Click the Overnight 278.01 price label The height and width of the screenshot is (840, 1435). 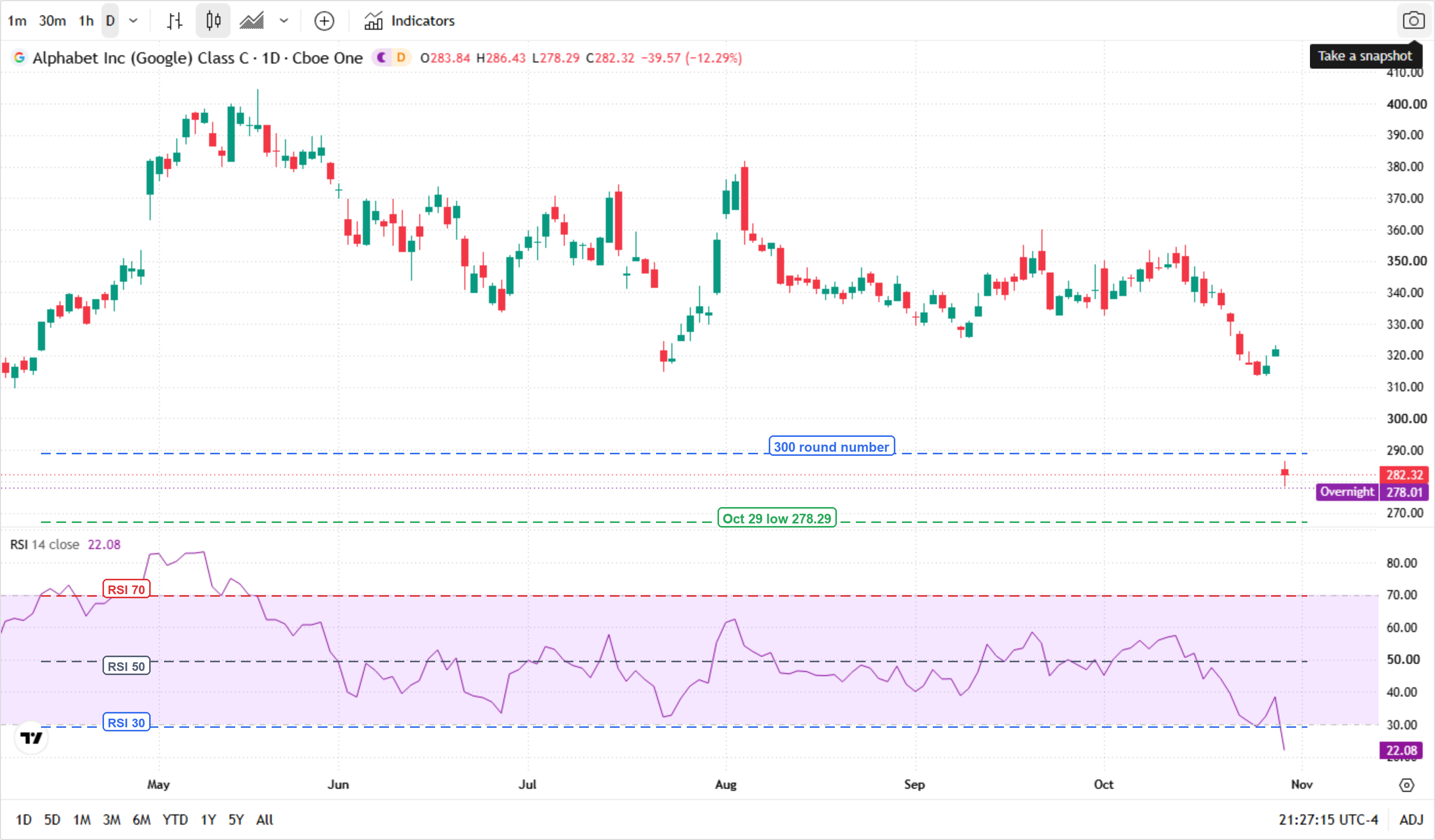pyautogui.click(x=1372, y=492)
